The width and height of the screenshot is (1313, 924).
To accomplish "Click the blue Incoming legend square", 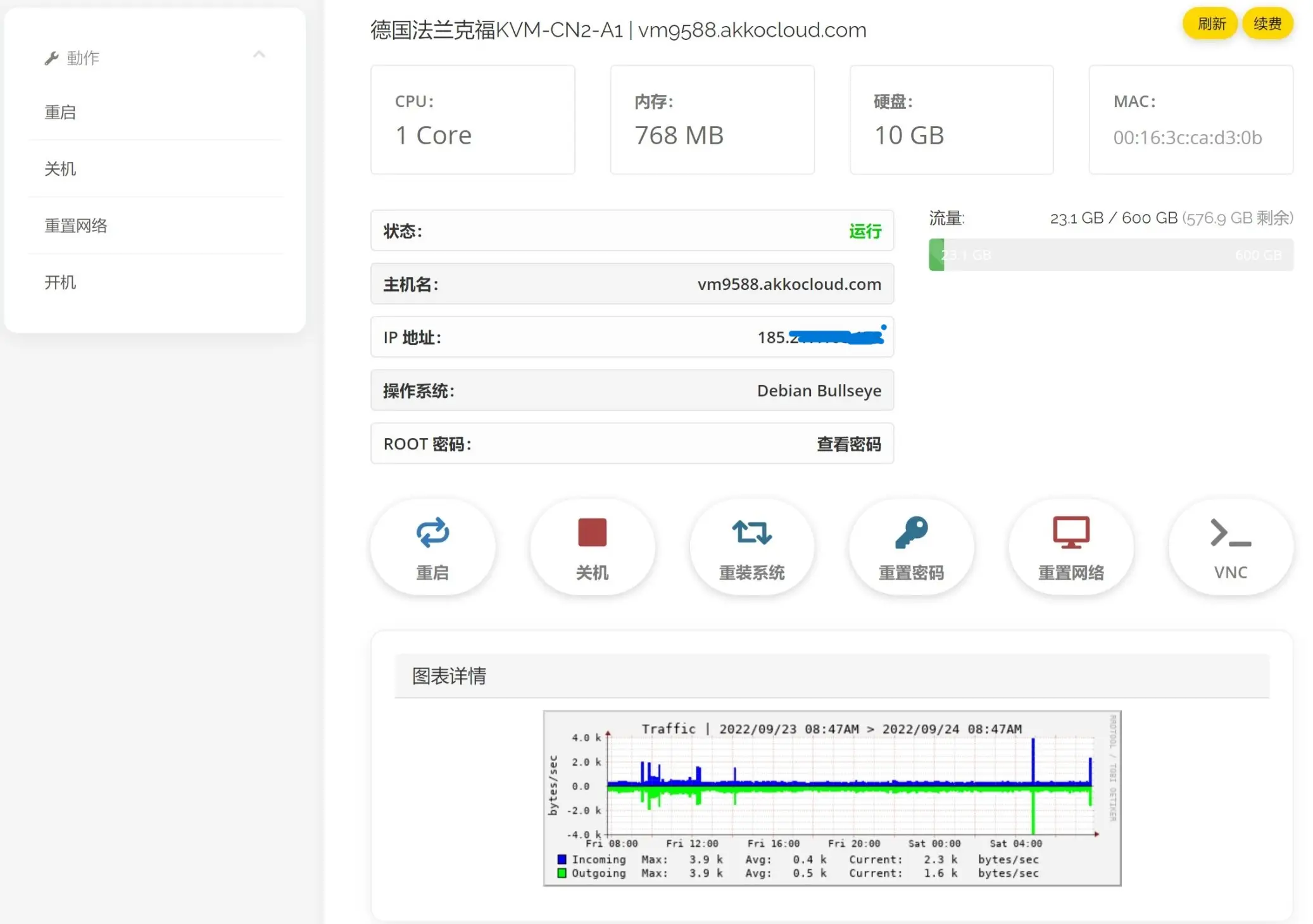I will click(562, 859).
